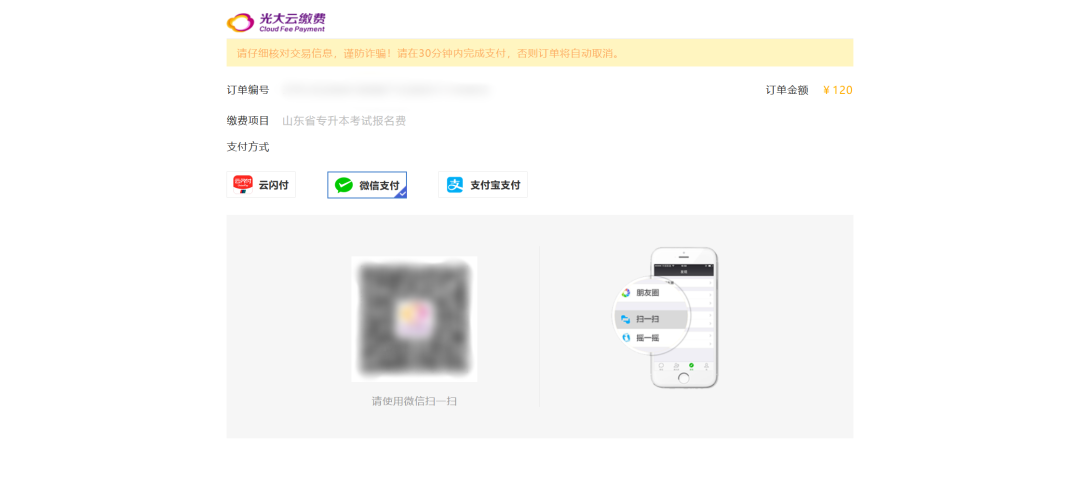The width and height of the screenshot is (1080, 501).
Task: Switch payment method to 支付宝支付 label
Action: coord(495,185)
